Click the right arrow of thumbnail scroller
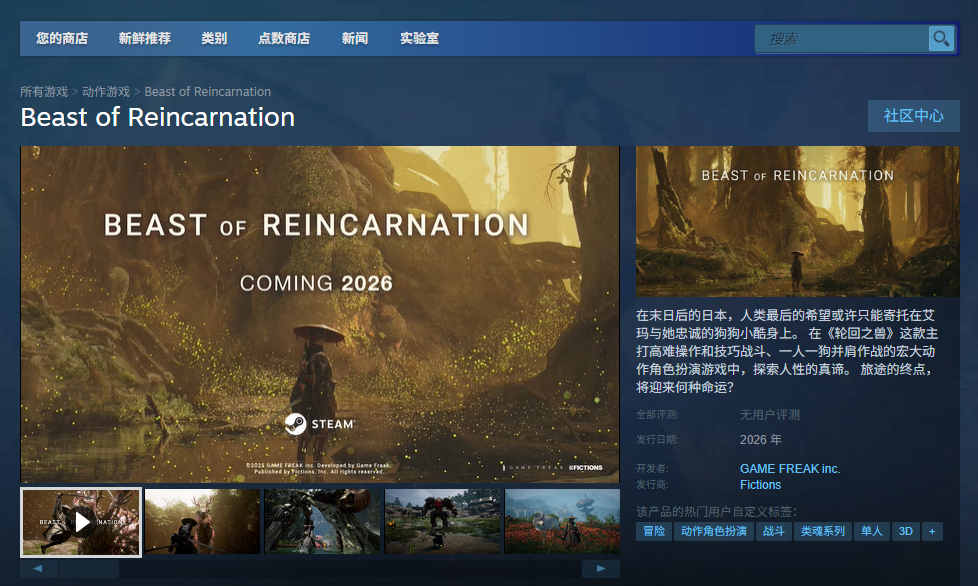Viewport: 978px width, 586px height. click(601, 569)
